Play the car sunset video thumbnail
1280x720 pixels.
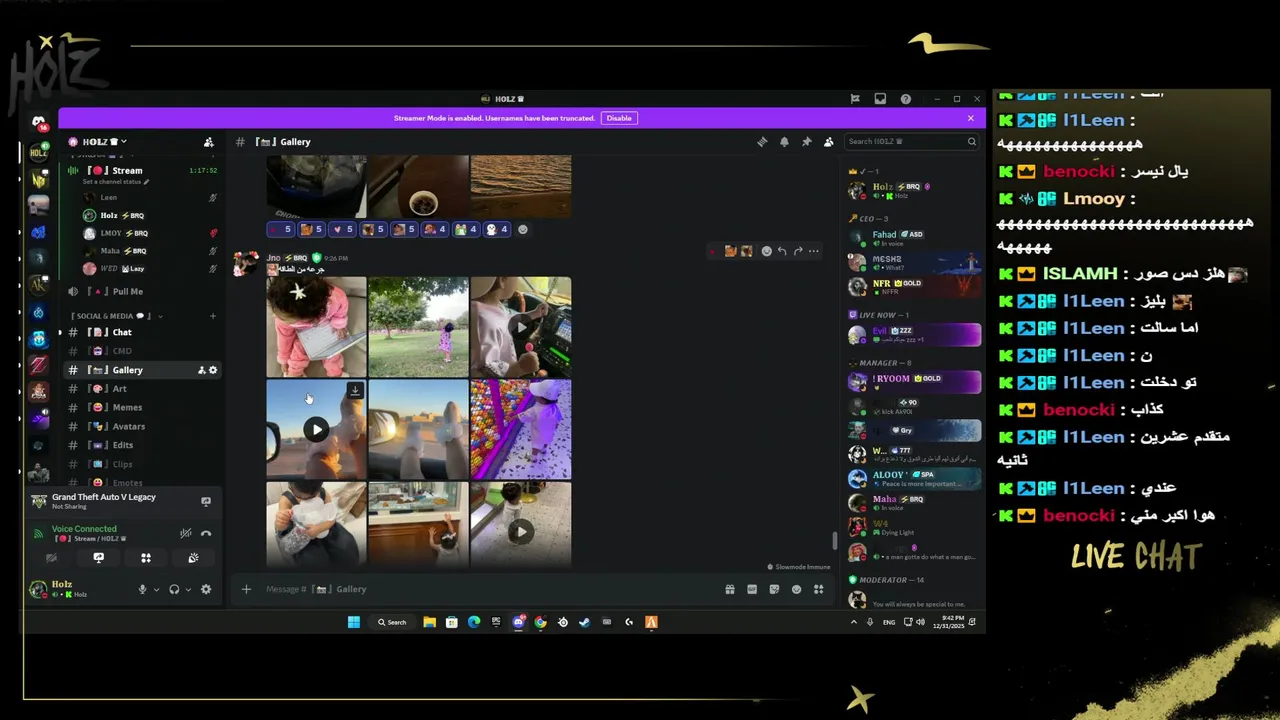click(x=316, y=429)
